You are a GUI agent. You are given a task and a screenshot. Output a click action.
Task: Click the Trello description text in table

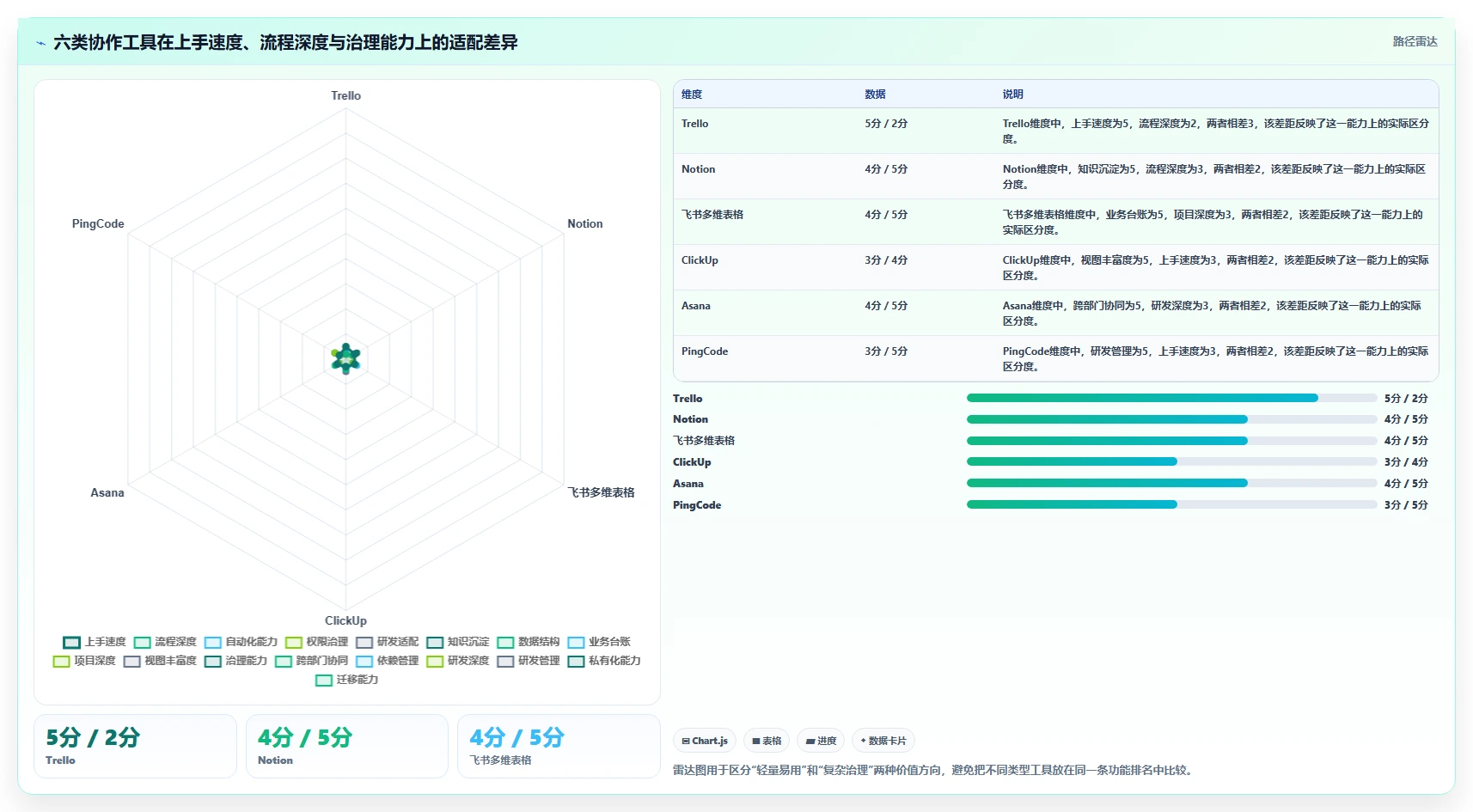1215,131
